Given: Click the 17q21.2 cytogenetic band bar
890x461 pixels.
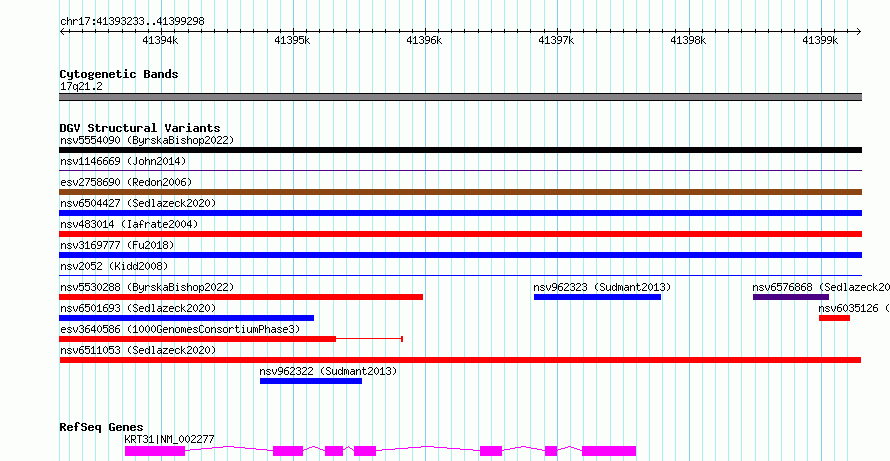Looking at the screenshot, I should coord(460,97).
